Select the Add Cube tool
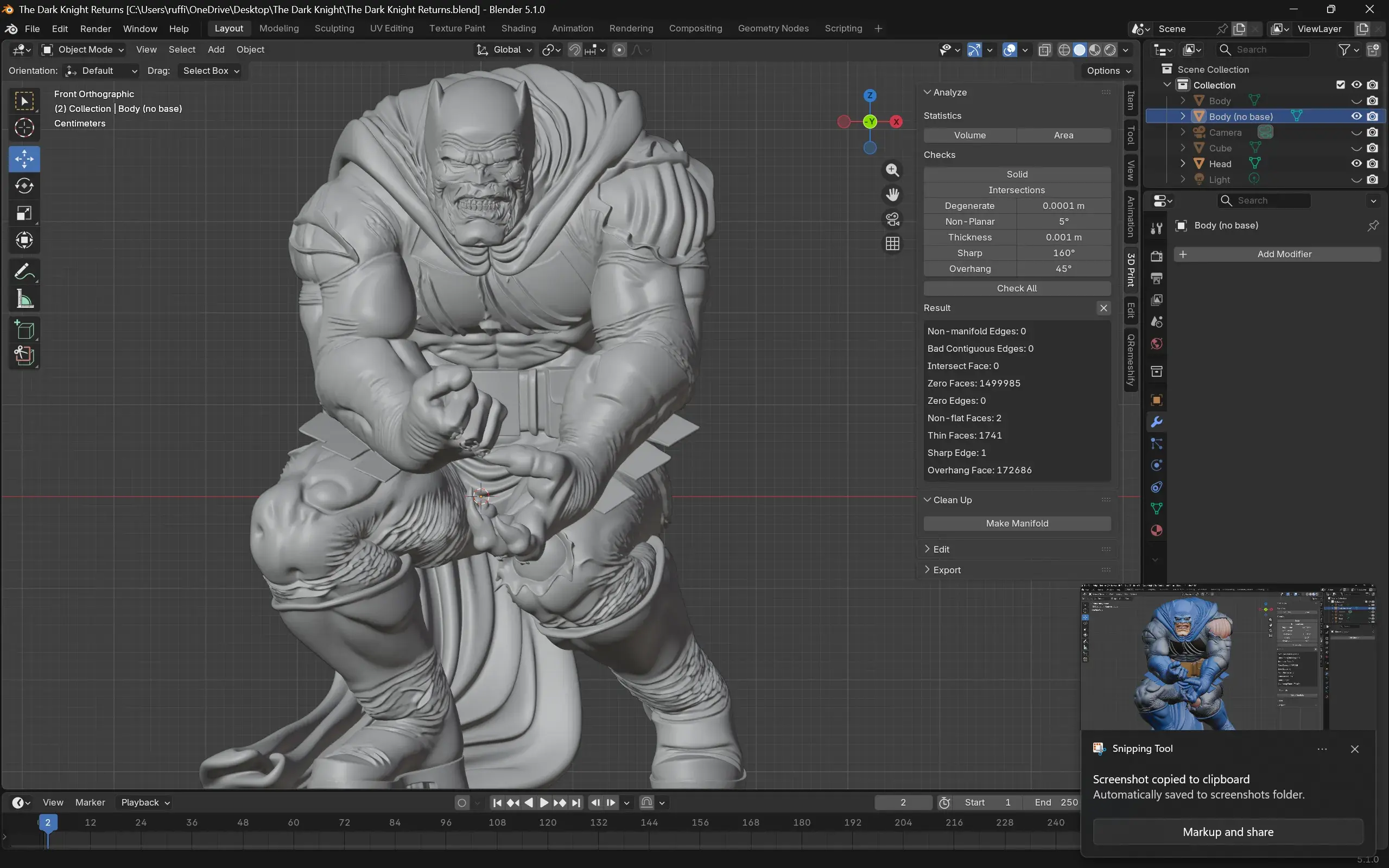This screenshot has width=1389, height=868. pos(24,330)
